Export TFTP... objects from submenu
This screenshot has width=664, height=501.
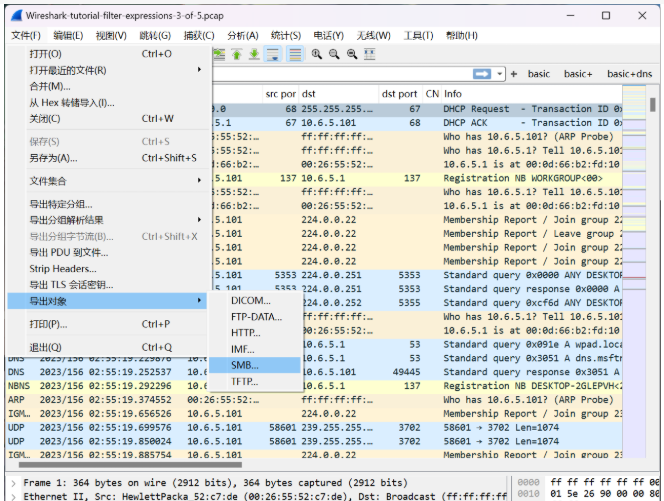pos(255,382)
